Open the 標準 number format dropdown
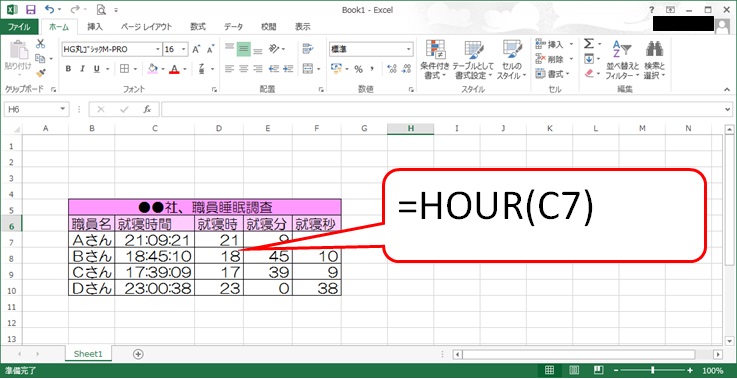The image size is (737, 379). 408,49
